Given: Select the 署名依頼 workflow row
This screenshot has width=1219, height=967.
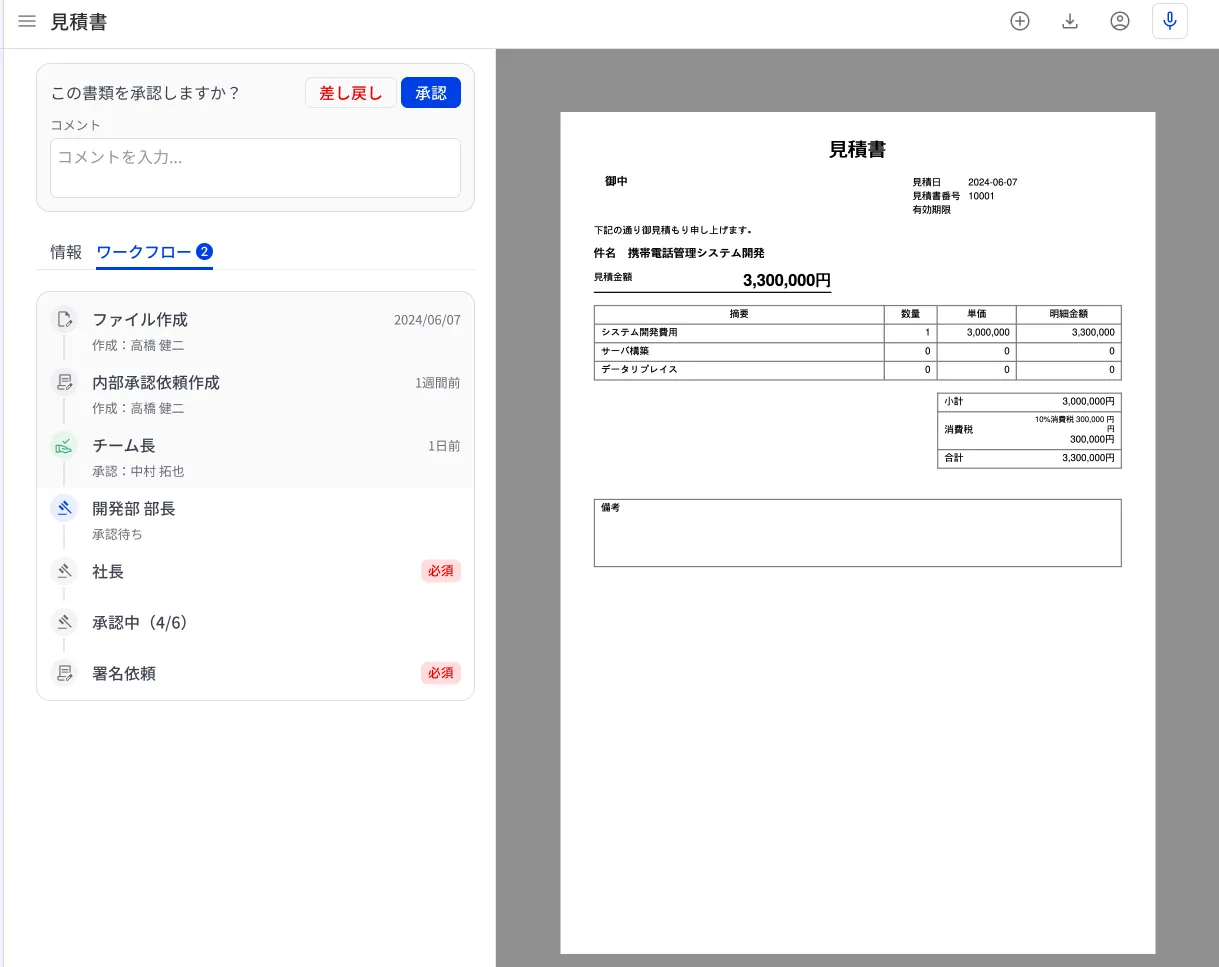Looking at the screenshot, I should (255, 673).
